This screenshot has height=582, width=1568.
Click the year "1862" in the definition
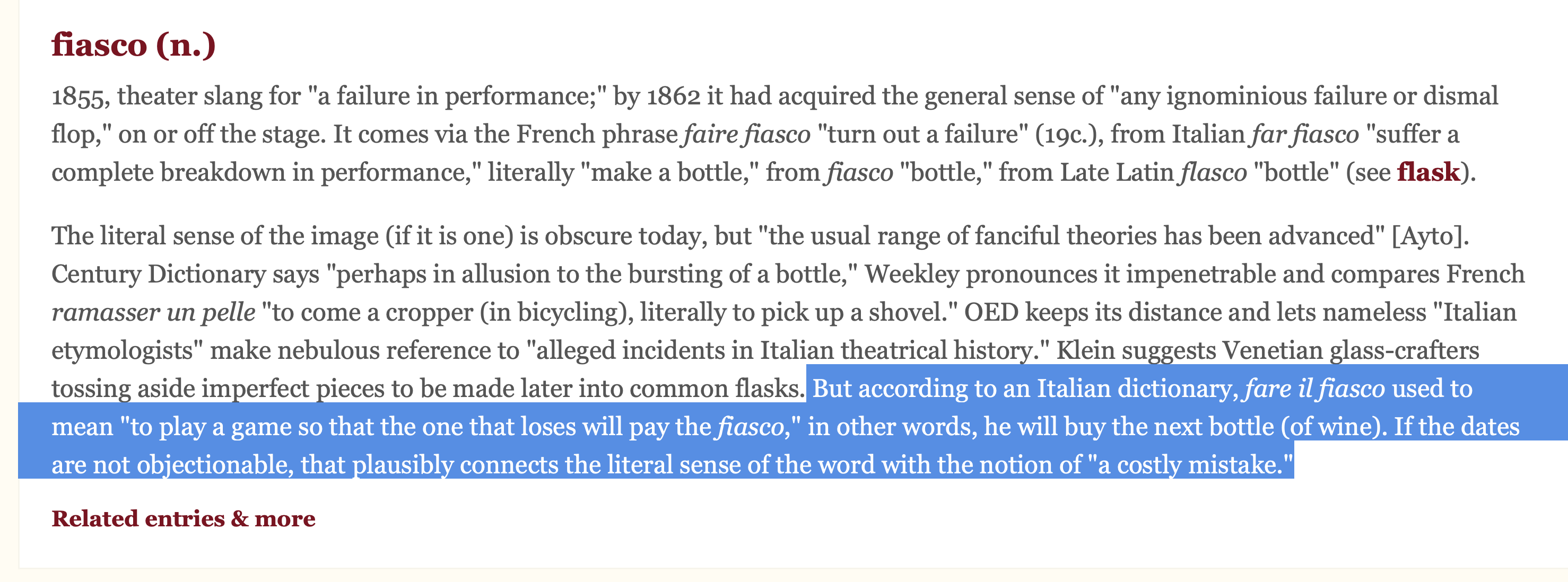(x=673, y=96)
